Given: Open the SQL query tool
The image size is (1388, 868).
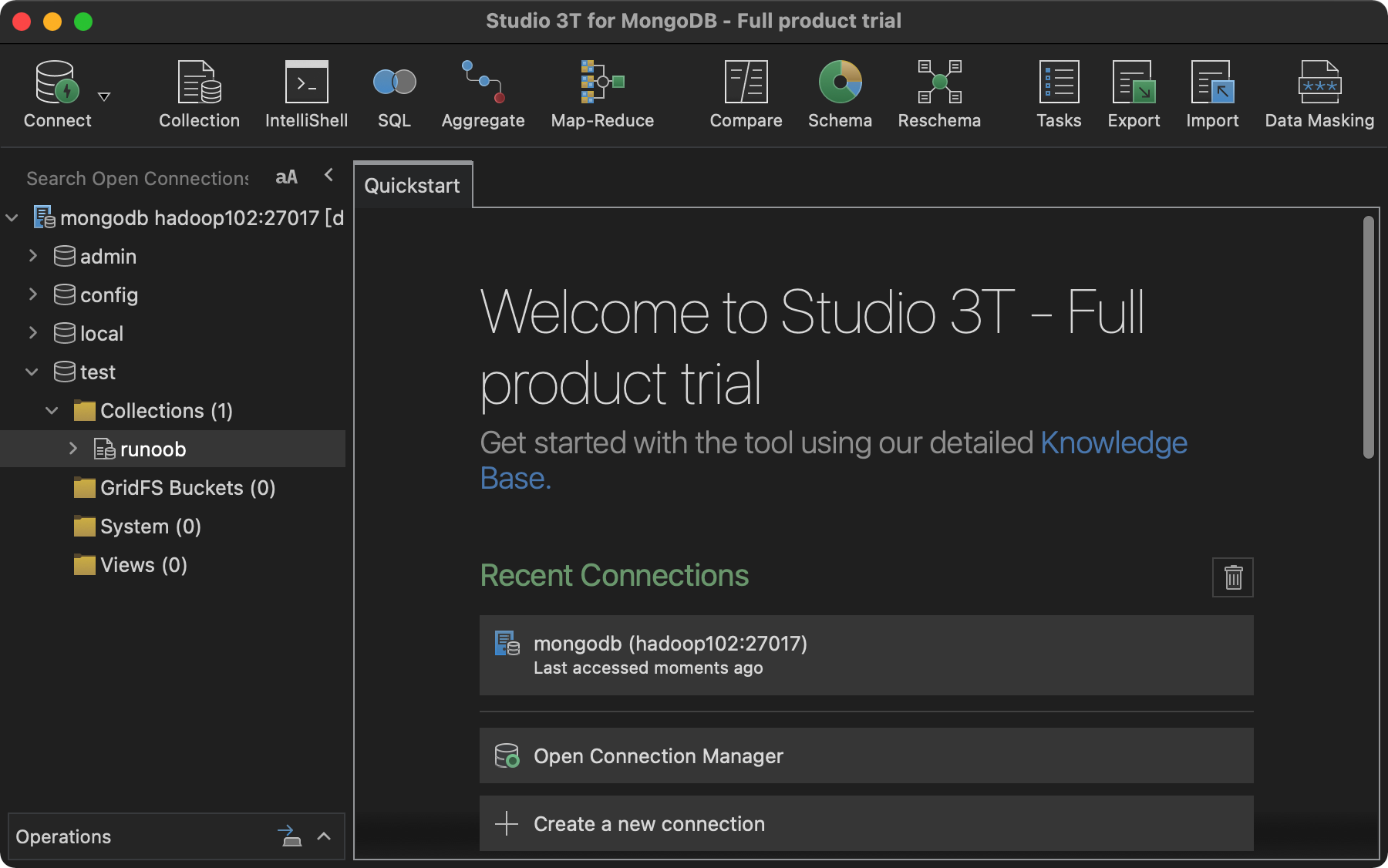Looking at the screenshot, I should [394, 94].
